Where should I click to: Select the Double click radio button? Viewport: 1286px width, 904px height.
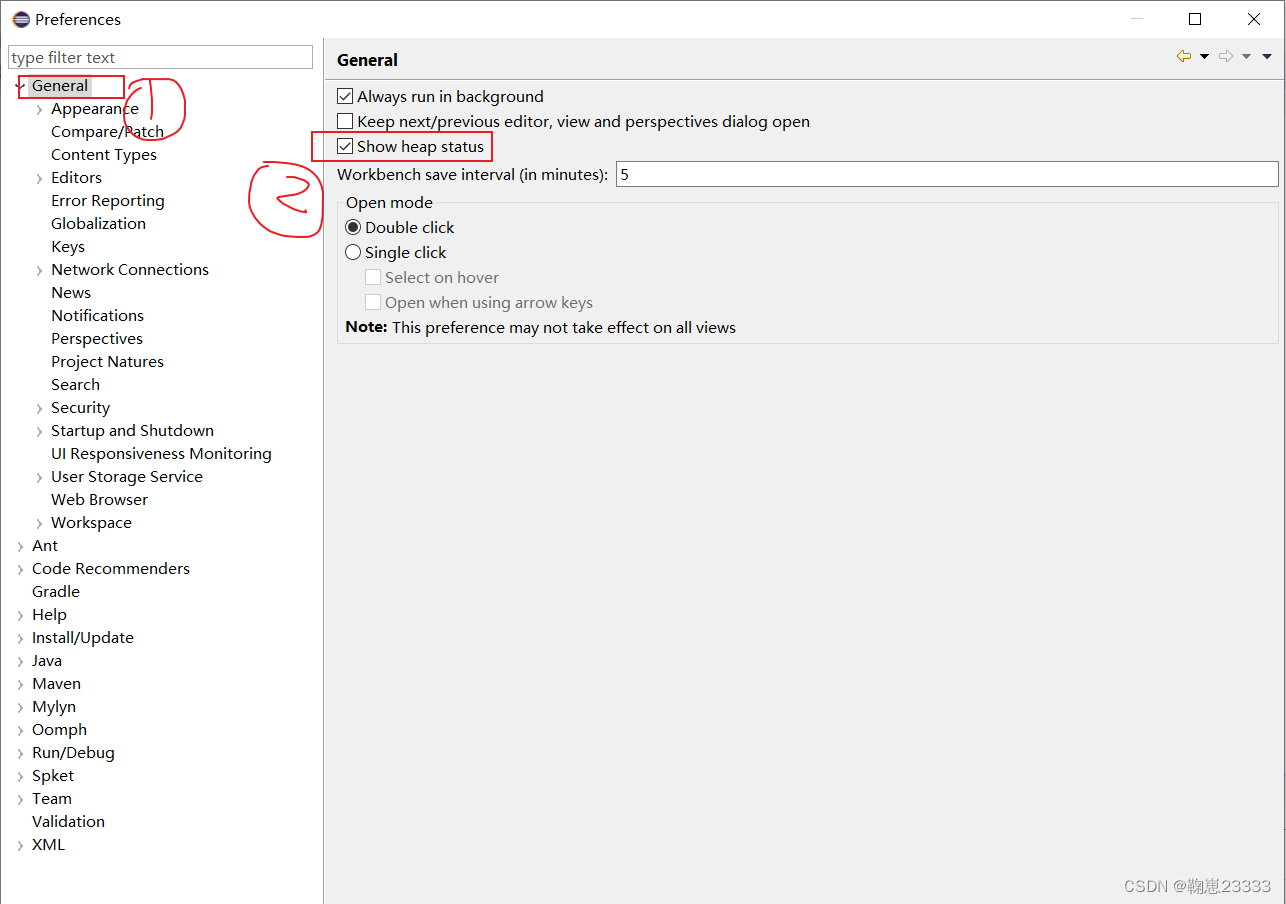(x=353, y=227)
